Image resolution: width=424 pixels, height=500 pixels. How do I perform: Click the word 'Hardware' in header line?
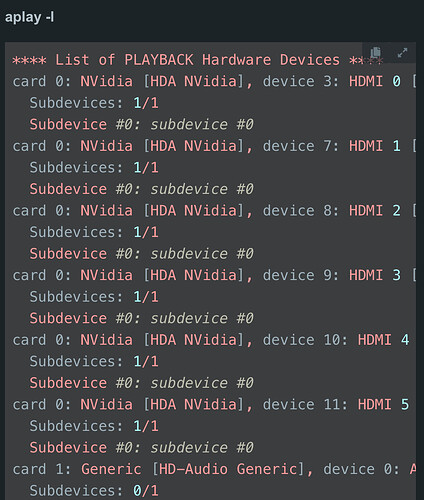tap(237, 60)
